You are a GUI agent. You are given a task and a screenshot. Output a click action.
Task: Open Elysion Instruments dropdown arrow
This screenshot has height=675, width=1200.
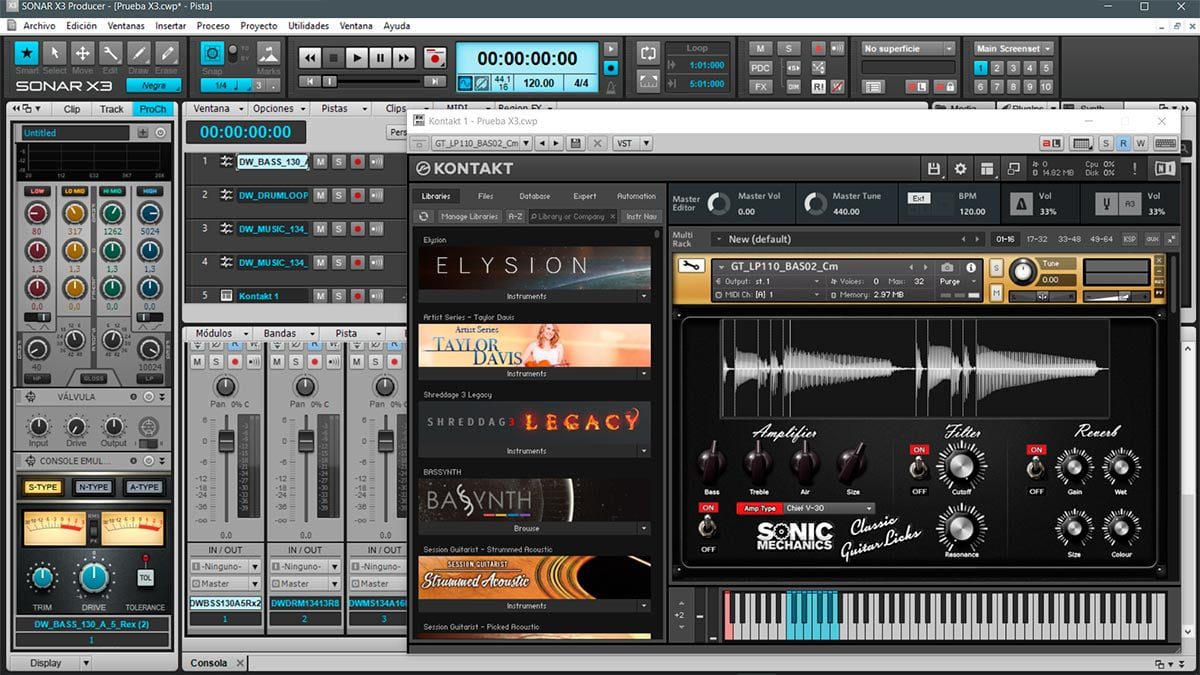coord(644,296)
